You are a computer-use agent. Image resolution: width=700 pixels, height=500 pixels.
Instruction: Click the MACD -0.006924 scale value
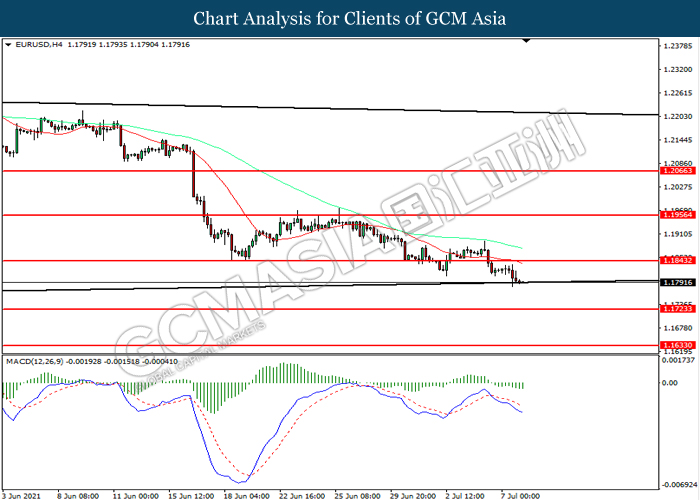click(679, 484)
